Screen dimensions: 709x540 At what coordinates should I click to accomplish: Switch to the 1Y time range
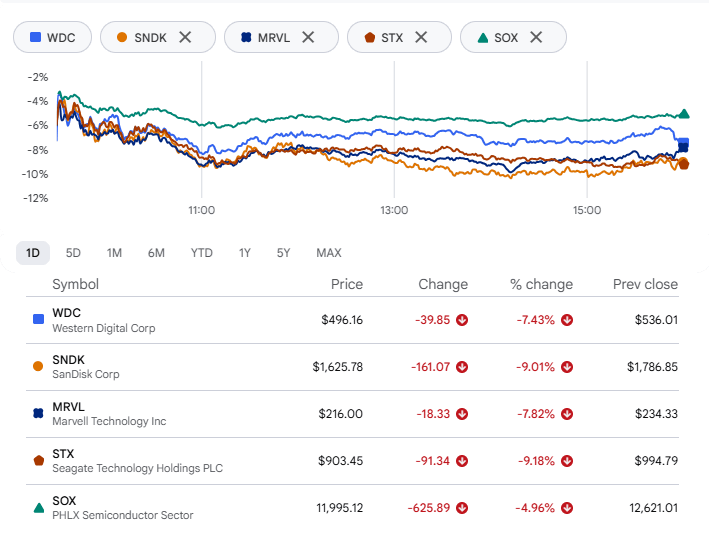pos(245,253)
